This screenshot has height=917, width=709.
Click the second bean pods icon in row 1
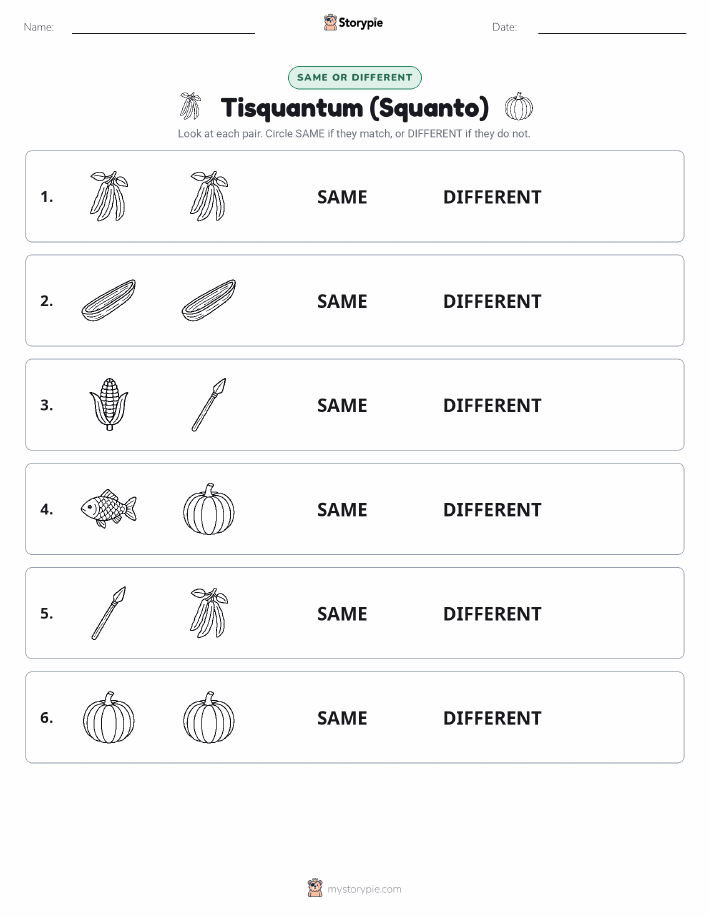pos(209,196)
